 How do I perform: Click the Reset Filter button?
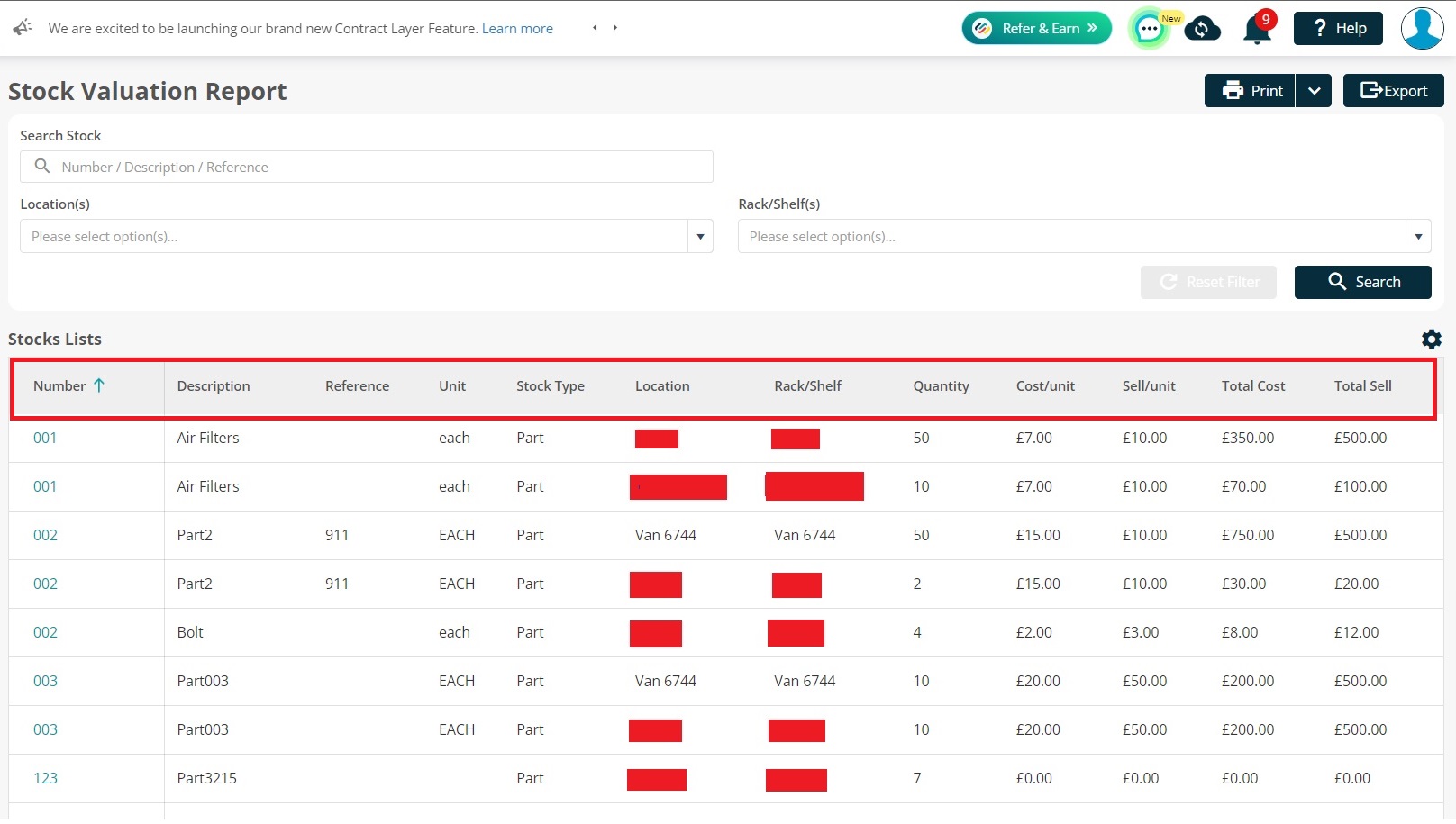(x=1208, y=282)
